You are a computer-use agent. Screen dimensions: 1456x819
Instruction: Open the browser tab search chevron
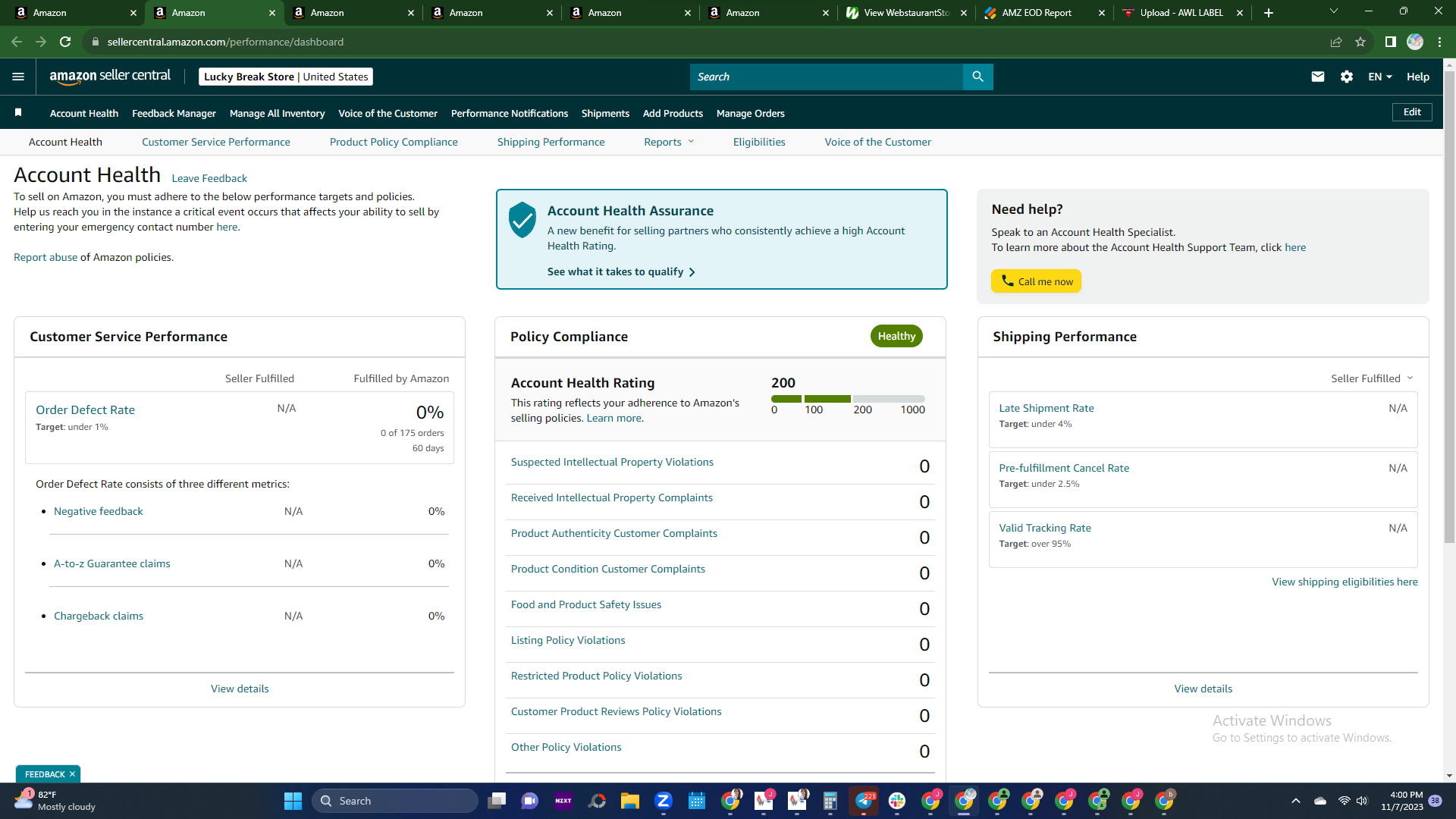click(1334, 11)
